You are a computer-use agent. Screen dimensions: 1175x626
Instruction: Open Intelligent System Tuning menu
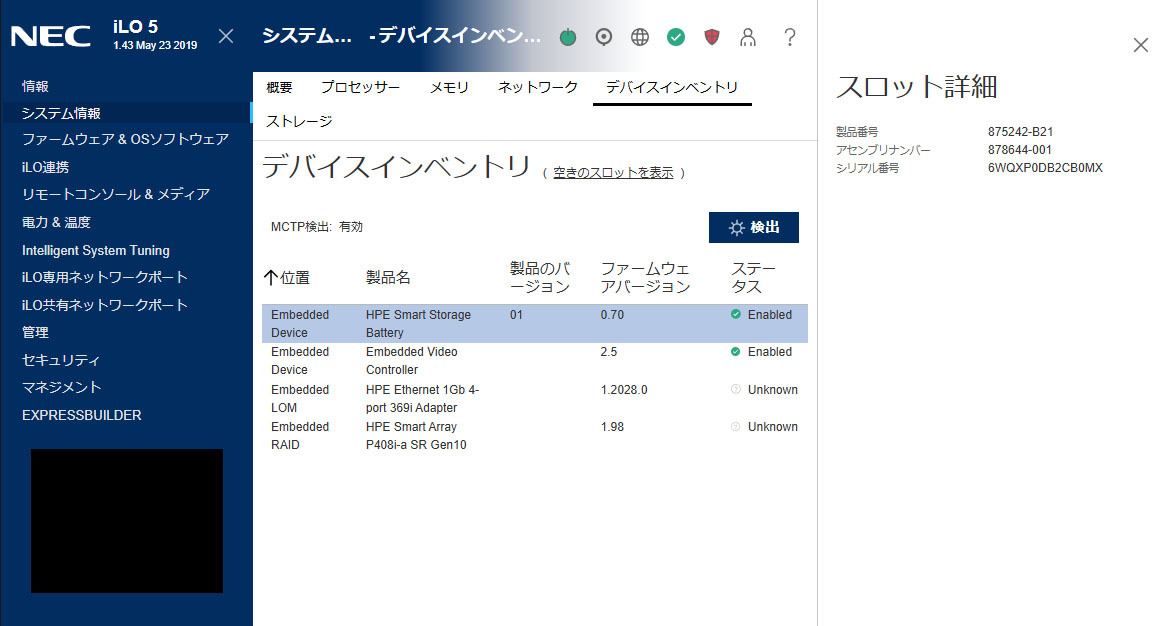pos(96,250)
